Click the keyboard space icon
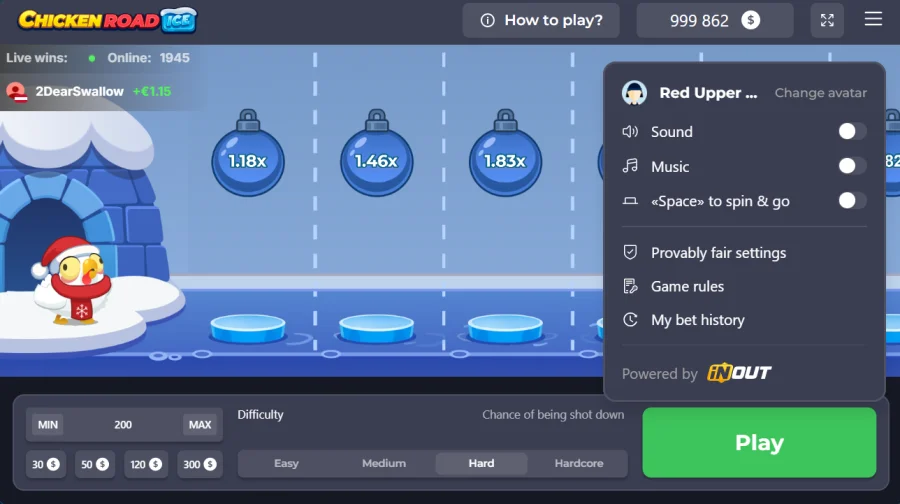The height and width of the screenshot is (504, 900). [630, 201]
